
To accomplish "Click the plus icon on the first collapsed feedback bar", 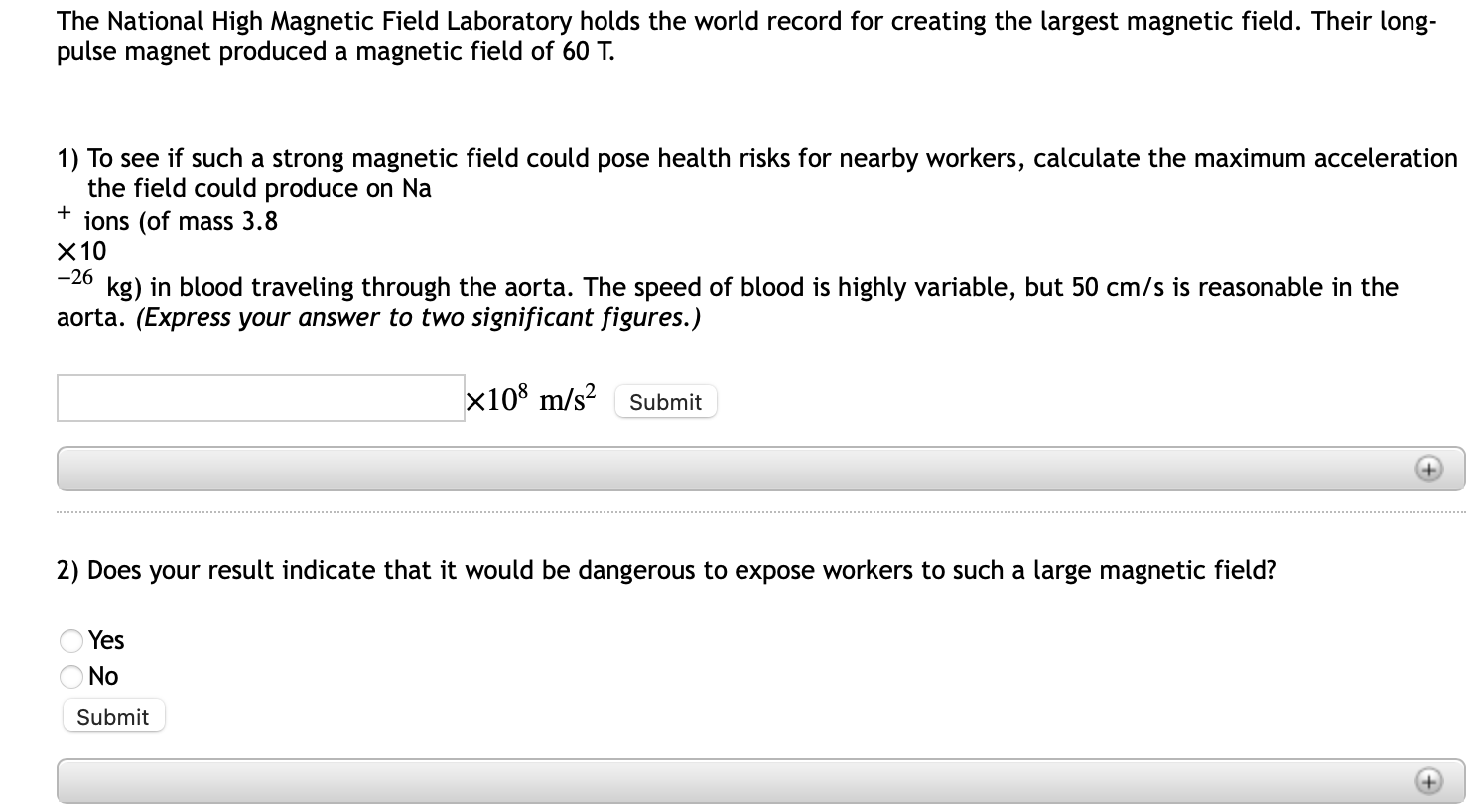I will 1429,468.
